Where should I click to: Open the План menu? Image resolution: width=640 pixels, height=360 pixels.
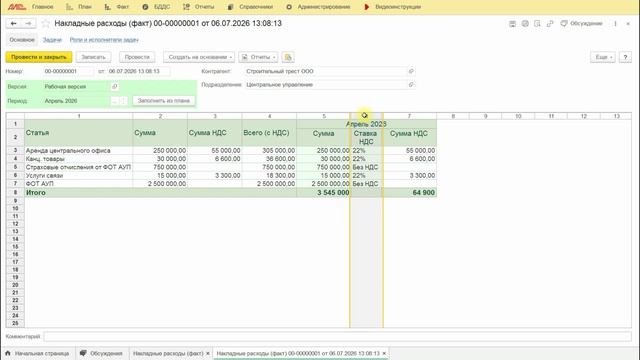(x=80, y=7)
